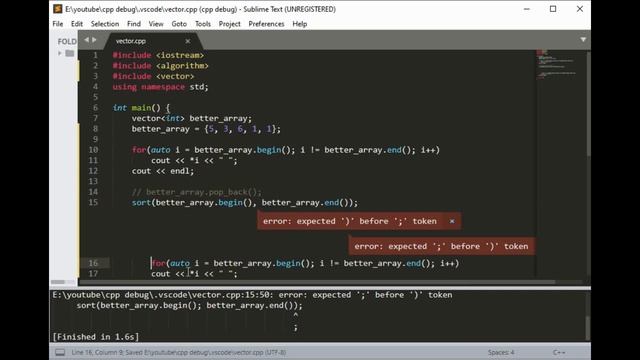This screenshot has height=360, width=640.
Task: Click the build output error path line
Action: (252, 295)
